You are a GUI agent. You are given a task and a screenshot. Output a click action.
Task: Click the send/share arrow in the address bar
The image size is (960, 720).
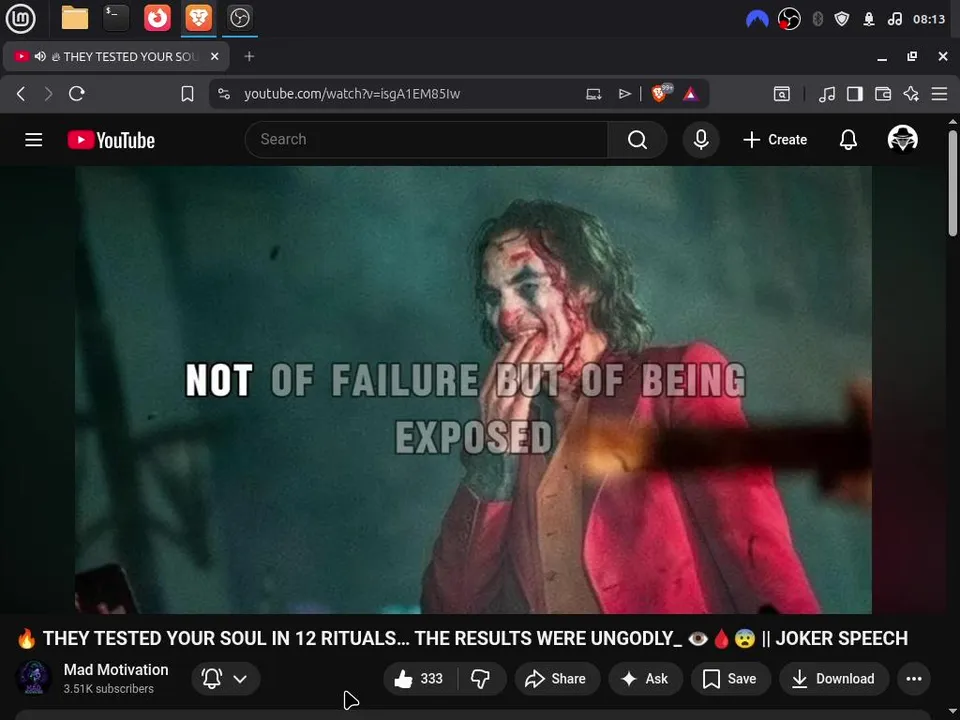pyautogui.click(x=624, y=94)
